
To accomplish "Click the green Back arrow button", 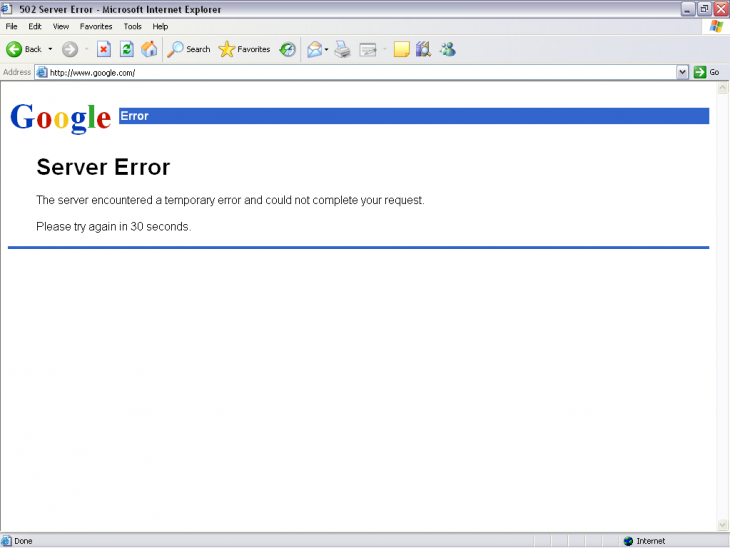I will [14, 49].
